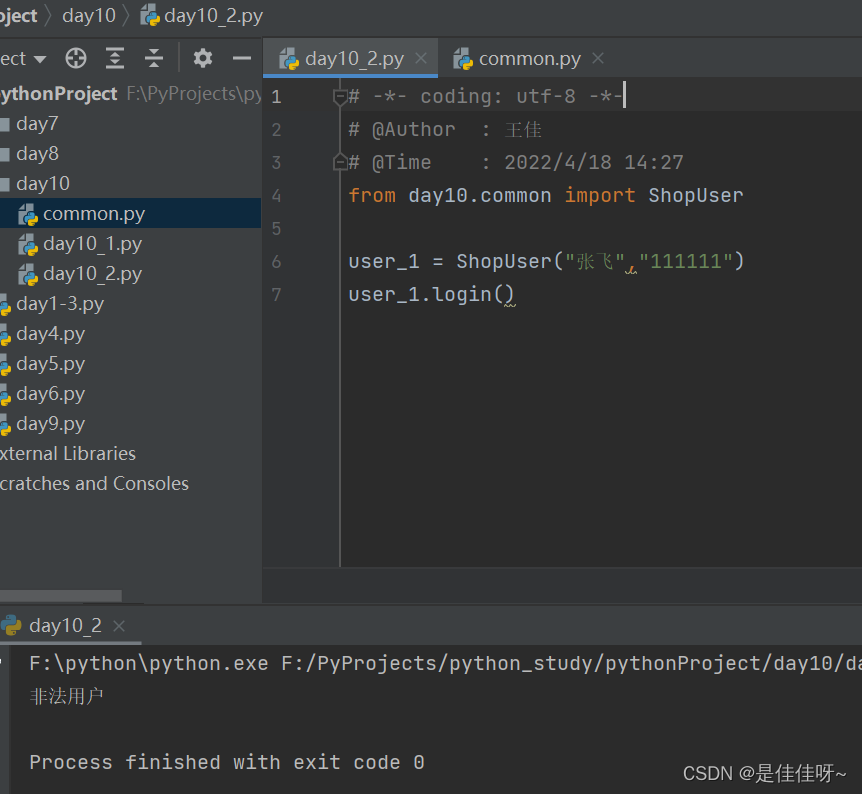Close the common.py editor tab
The height and width of the screenshot is (794, 862).
tap(598, 58)
